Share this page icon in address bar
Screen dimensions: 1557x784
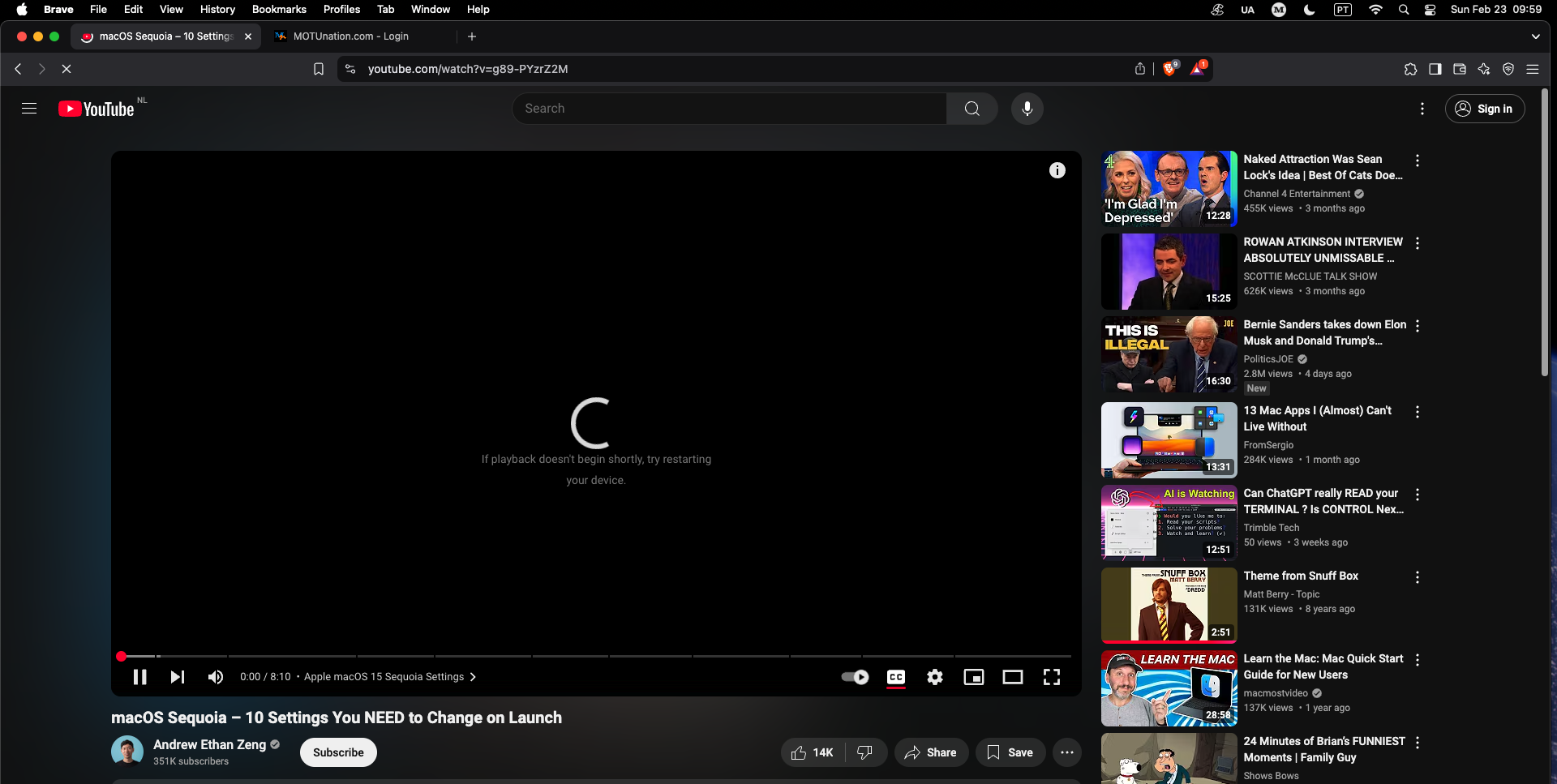pyautogui.click(x=1140, y=69)
